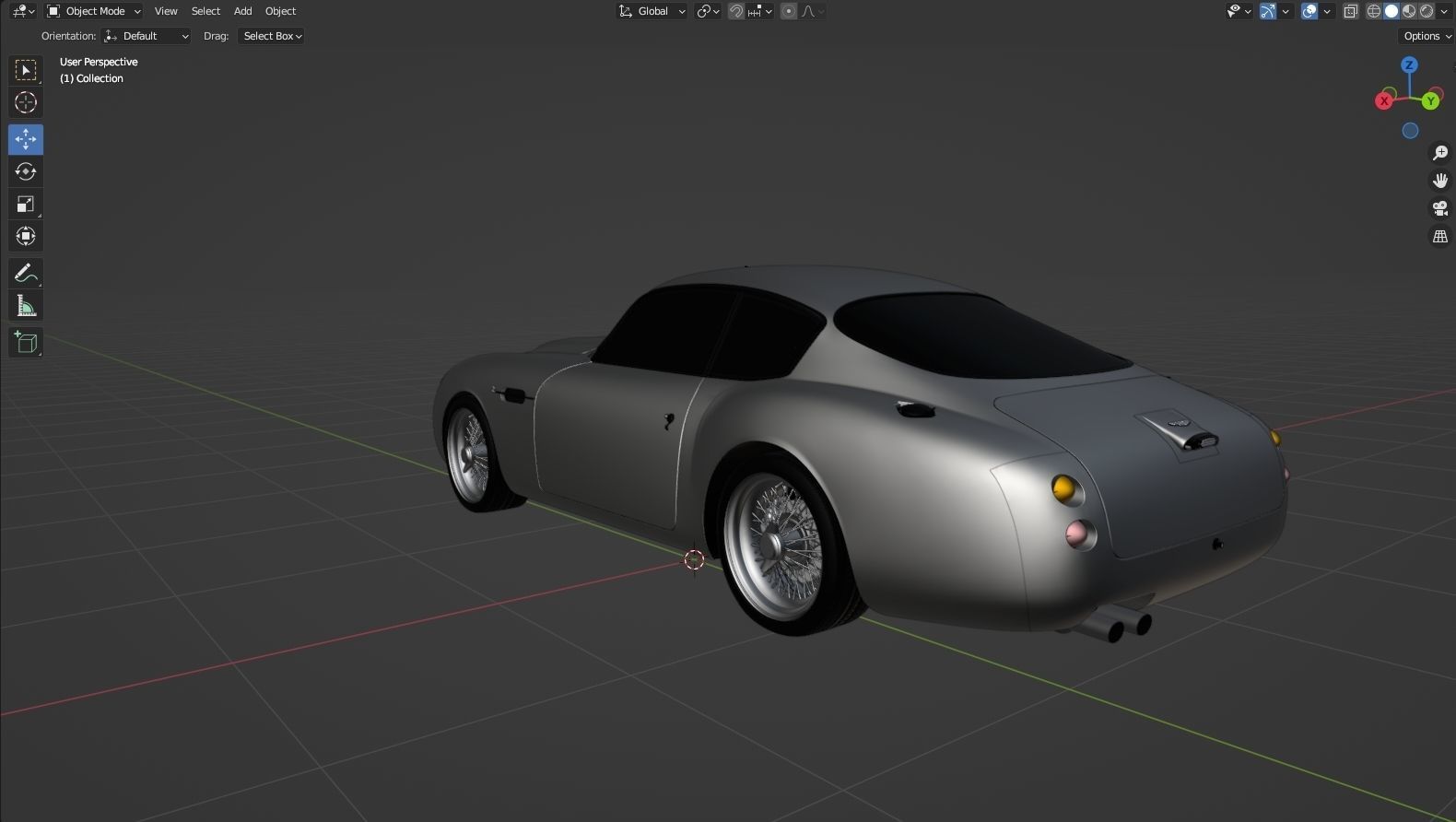Open object types visibility dropdown
This screenshot has height=822, width=1456.
tap(1239, 11)
